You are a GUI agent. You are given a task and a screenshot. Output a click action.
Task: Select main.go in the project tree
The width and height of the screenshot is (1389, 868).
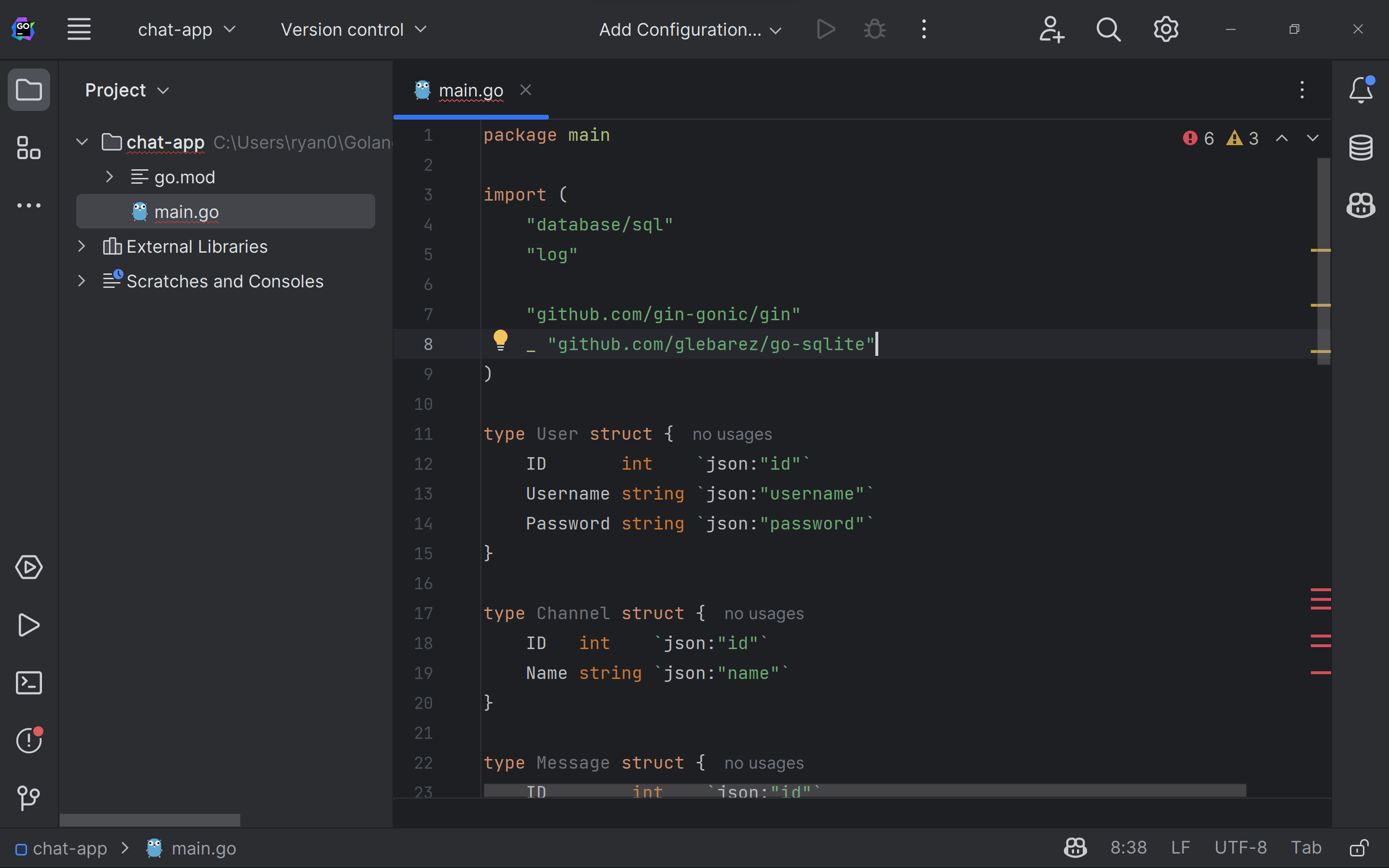(x=186, y=212)
